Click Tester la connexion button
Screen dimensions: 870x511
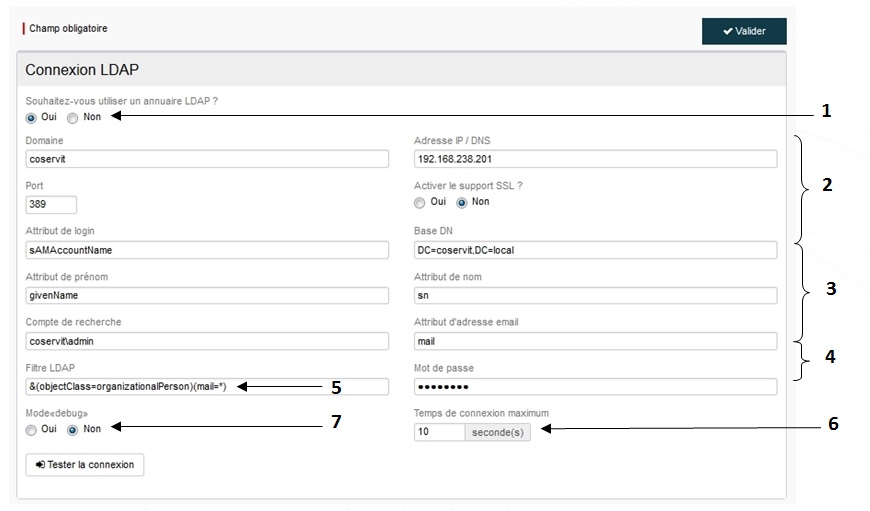point(85,465)
